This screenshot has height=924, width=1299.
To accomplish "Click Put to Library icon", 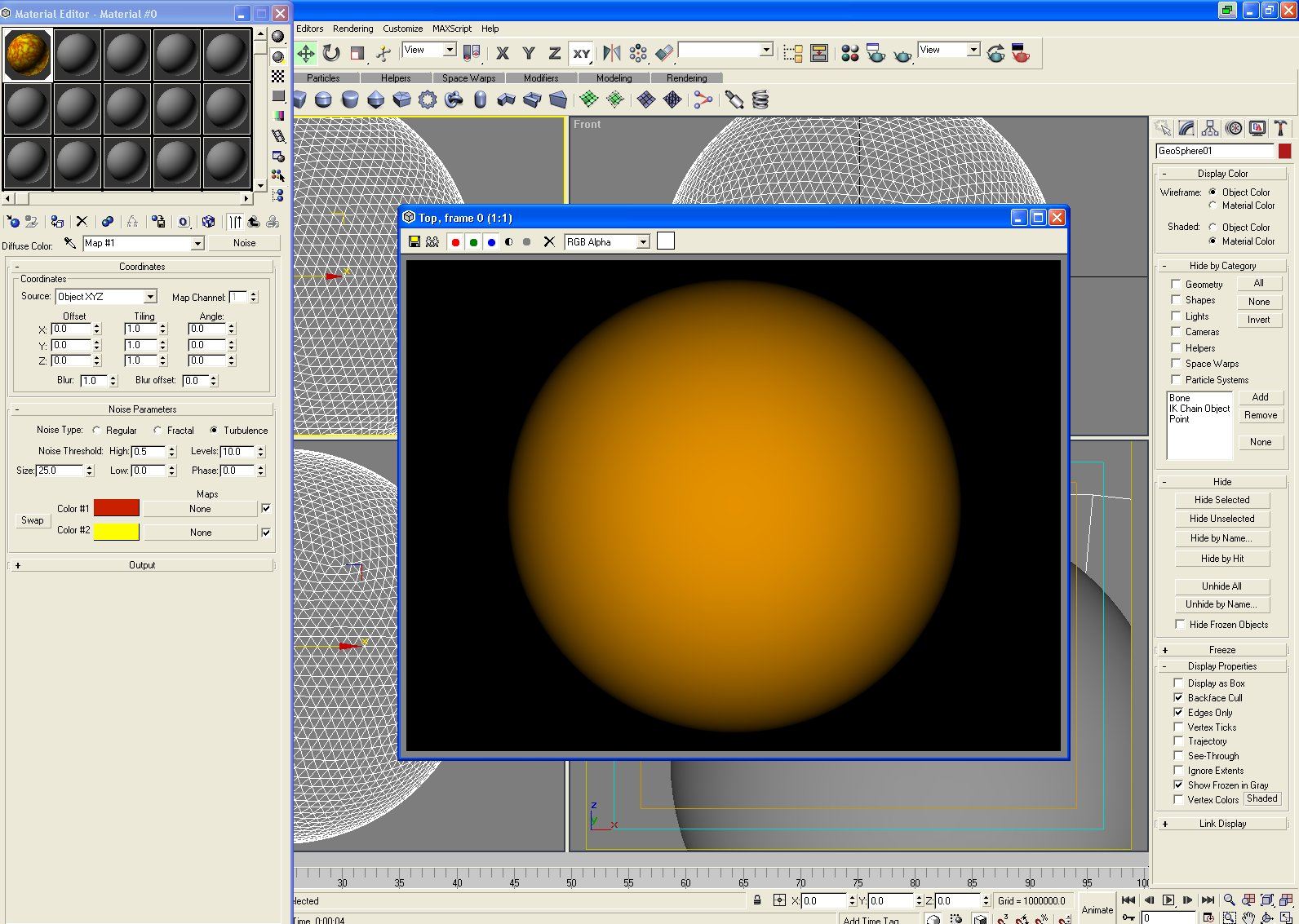I will click(158, 221).
